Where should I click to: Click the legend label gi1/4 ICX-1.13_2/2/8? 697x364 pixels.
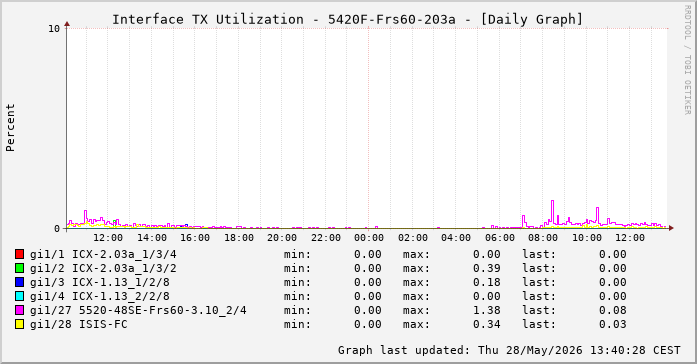tap(100, 296)
